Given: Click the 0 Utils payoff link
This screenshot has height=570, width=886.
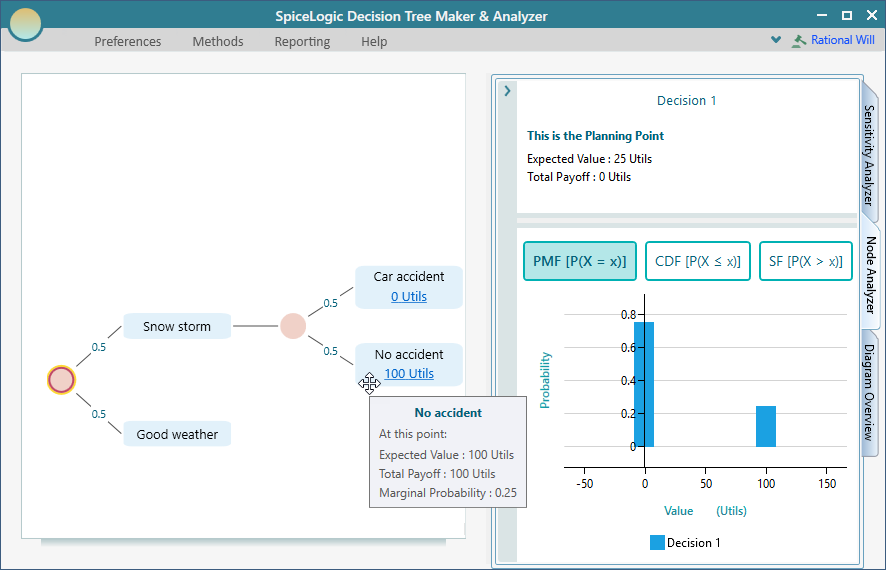Looking at the screenshot, I should click(409, 296).
